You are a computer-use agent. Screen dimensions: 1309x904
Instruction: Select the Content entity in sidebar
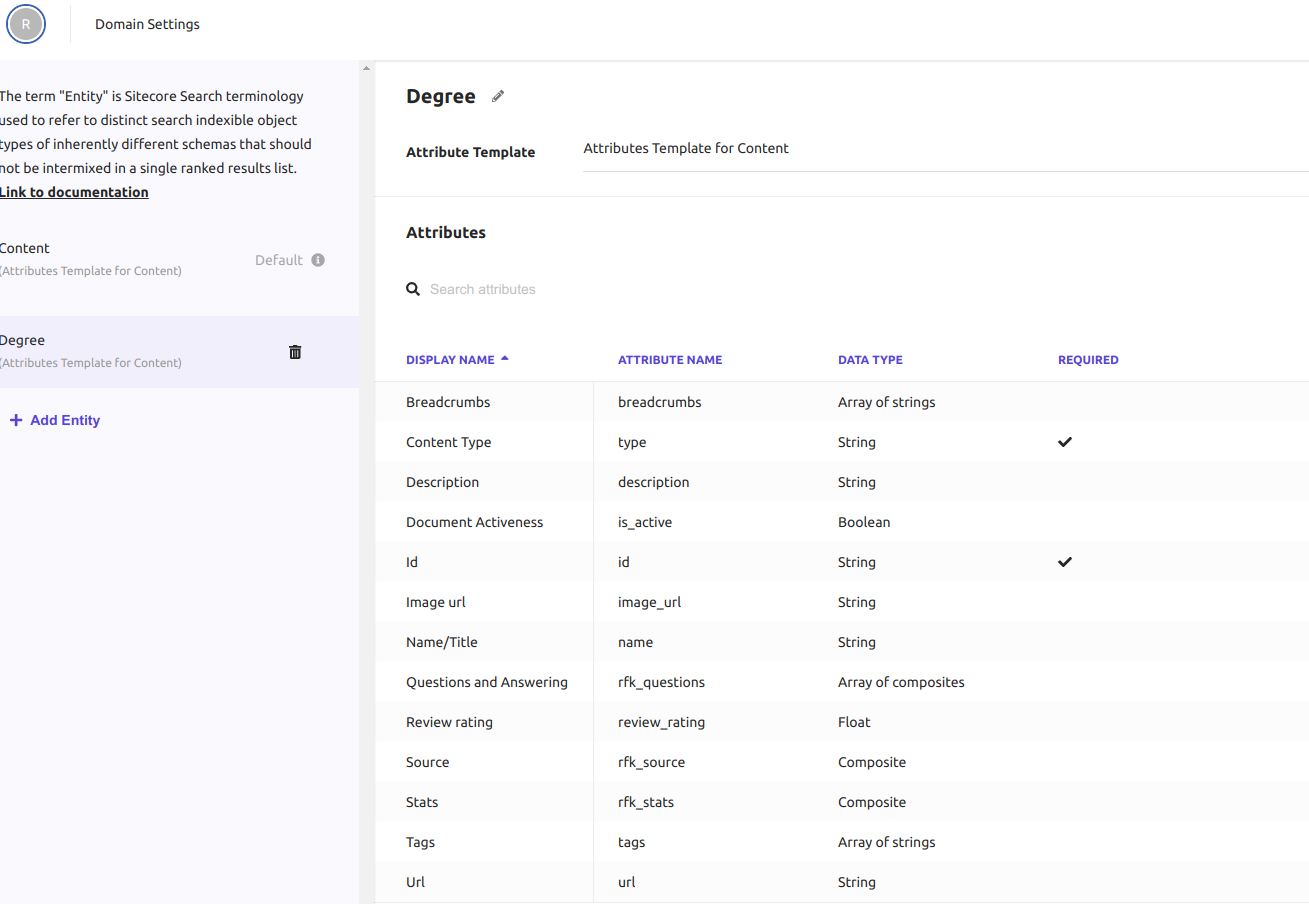coord(179,259)
